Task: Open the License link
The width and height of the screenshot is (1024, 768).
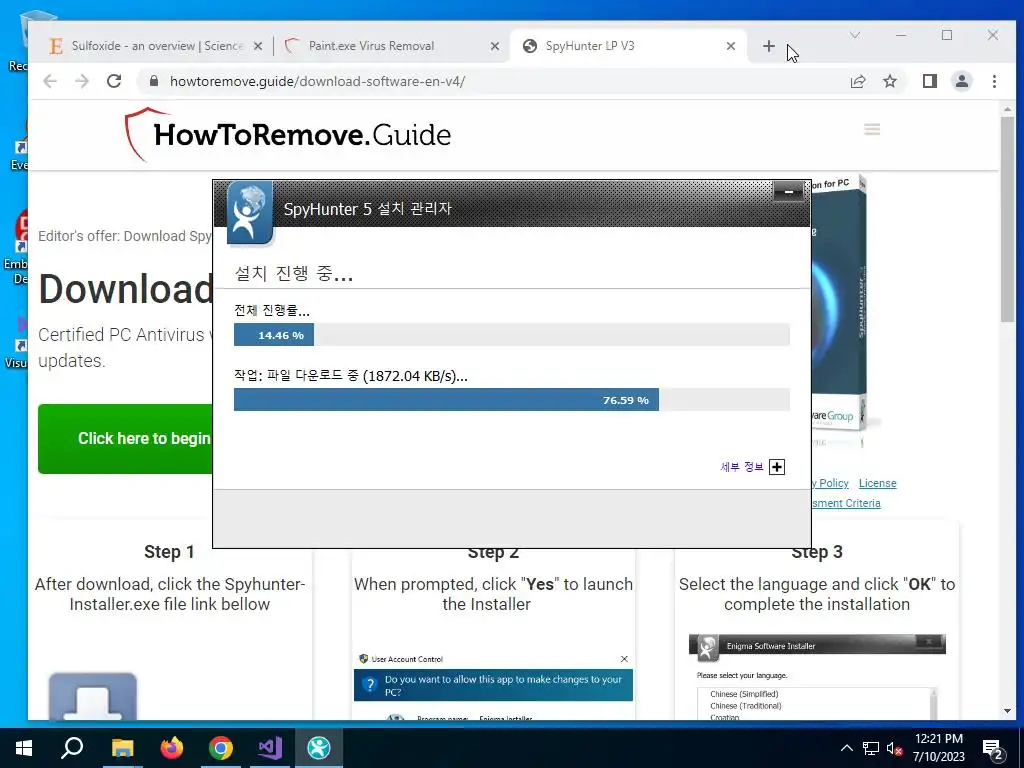Action: click(x=877, y=483)
